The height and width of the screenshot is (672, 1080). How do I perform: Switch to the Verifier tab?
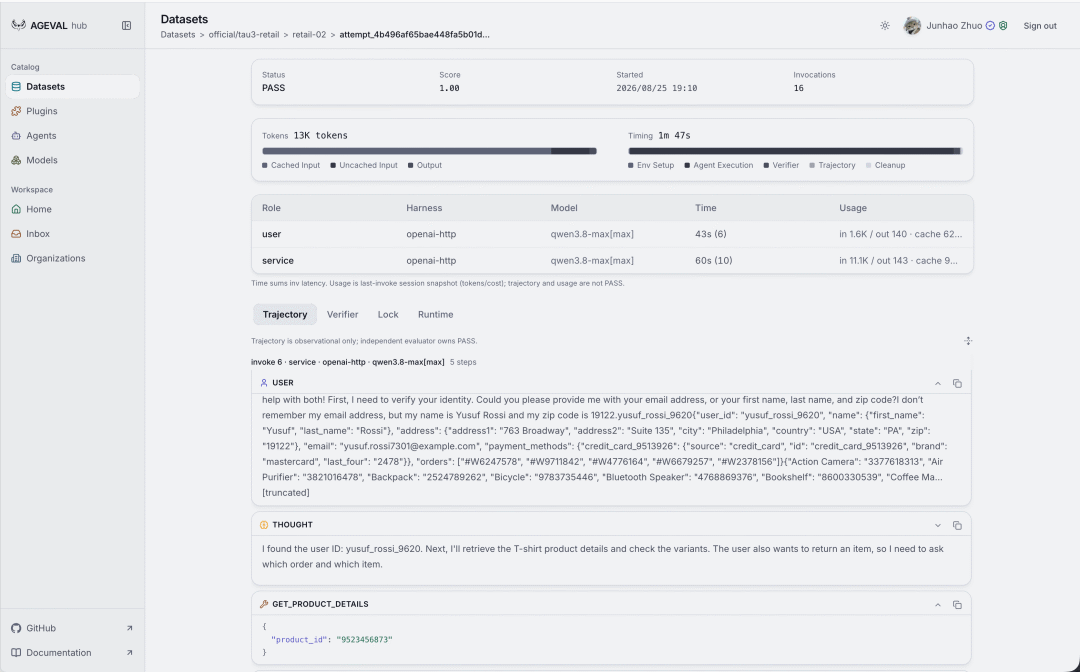coord(342,315)
